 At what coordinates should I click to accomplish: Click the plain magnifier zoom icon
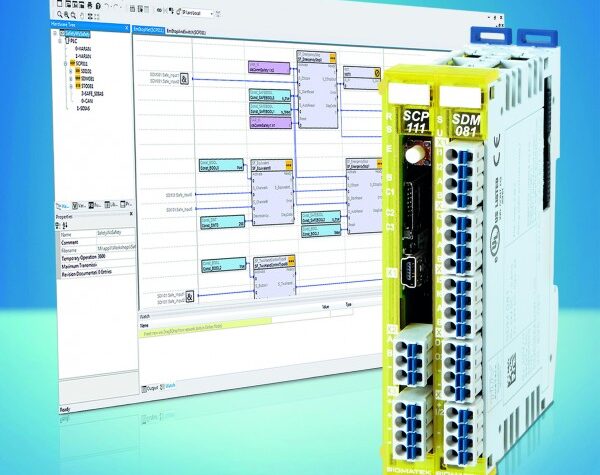pyautogui.click(x=60, y=15)
